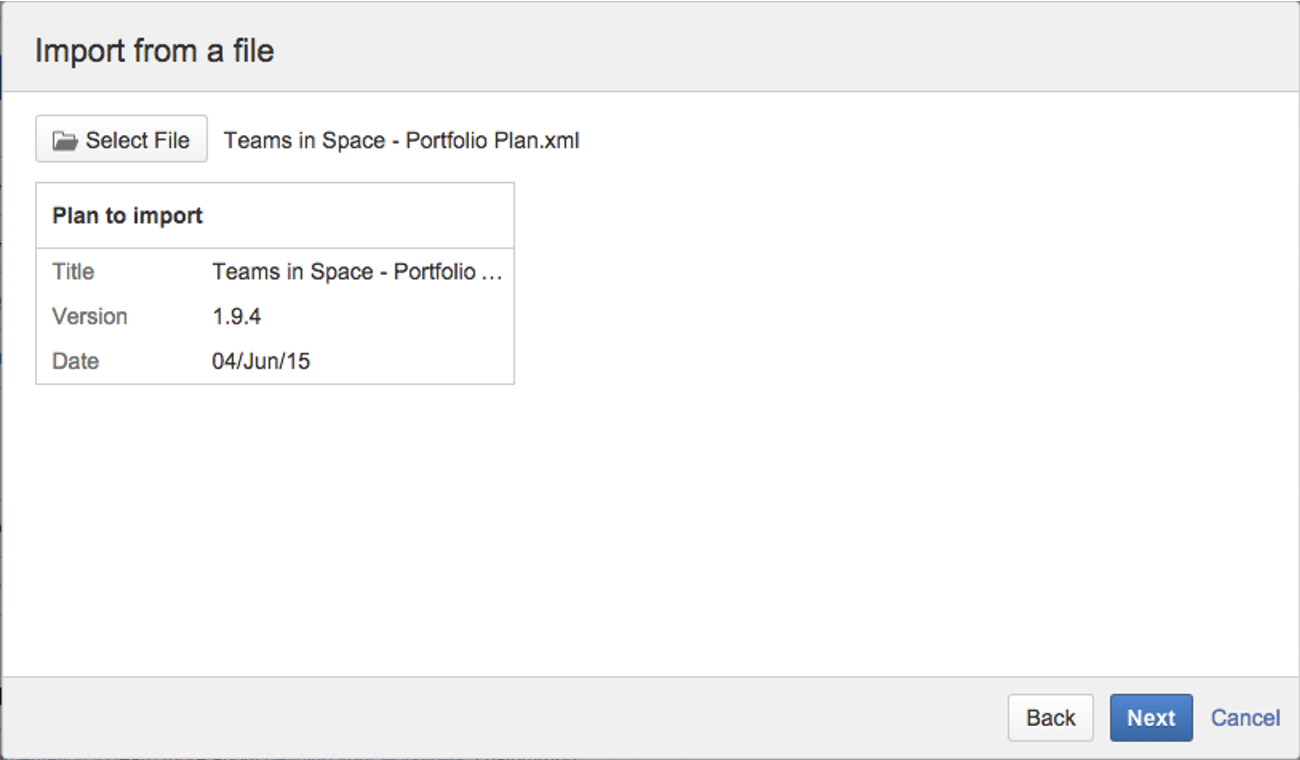Screen dimensions: 1300x760
Task: Select the date value 04/Jun/15
Action: pos(261,361)
